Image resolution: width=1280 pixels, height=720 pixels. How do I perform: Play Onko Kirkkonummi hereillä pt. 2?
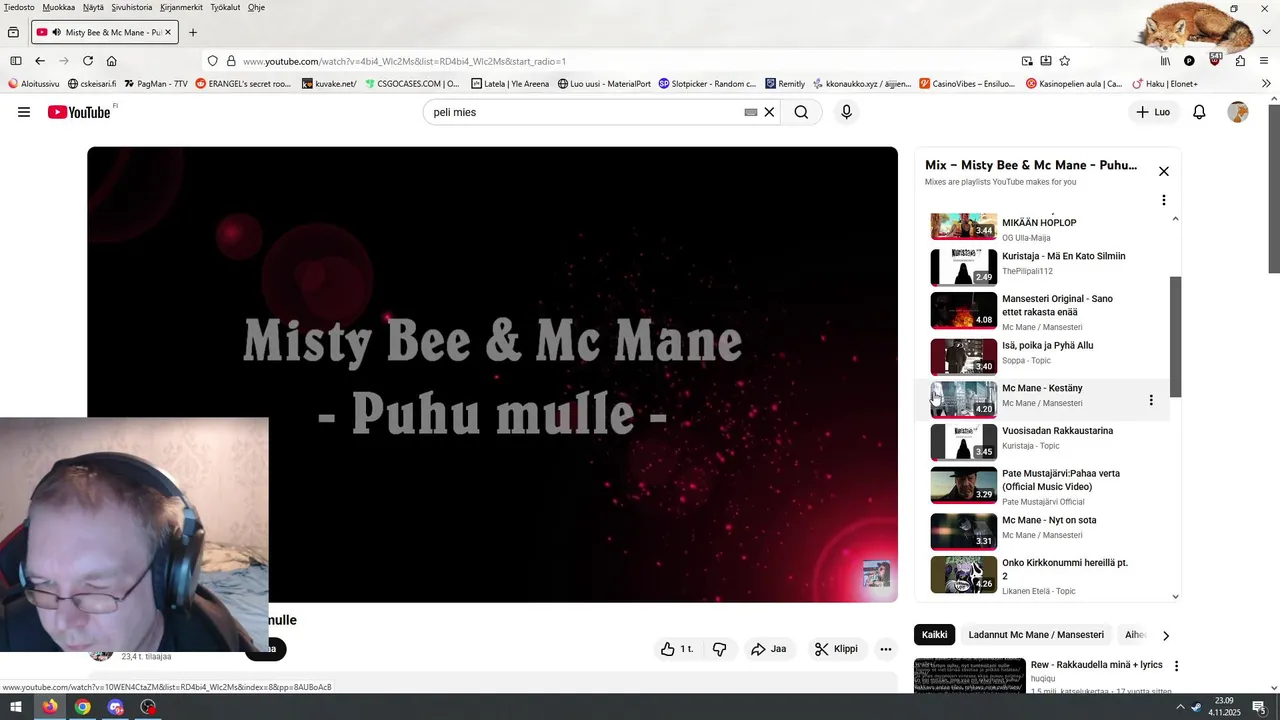[x=1040, y=575]
